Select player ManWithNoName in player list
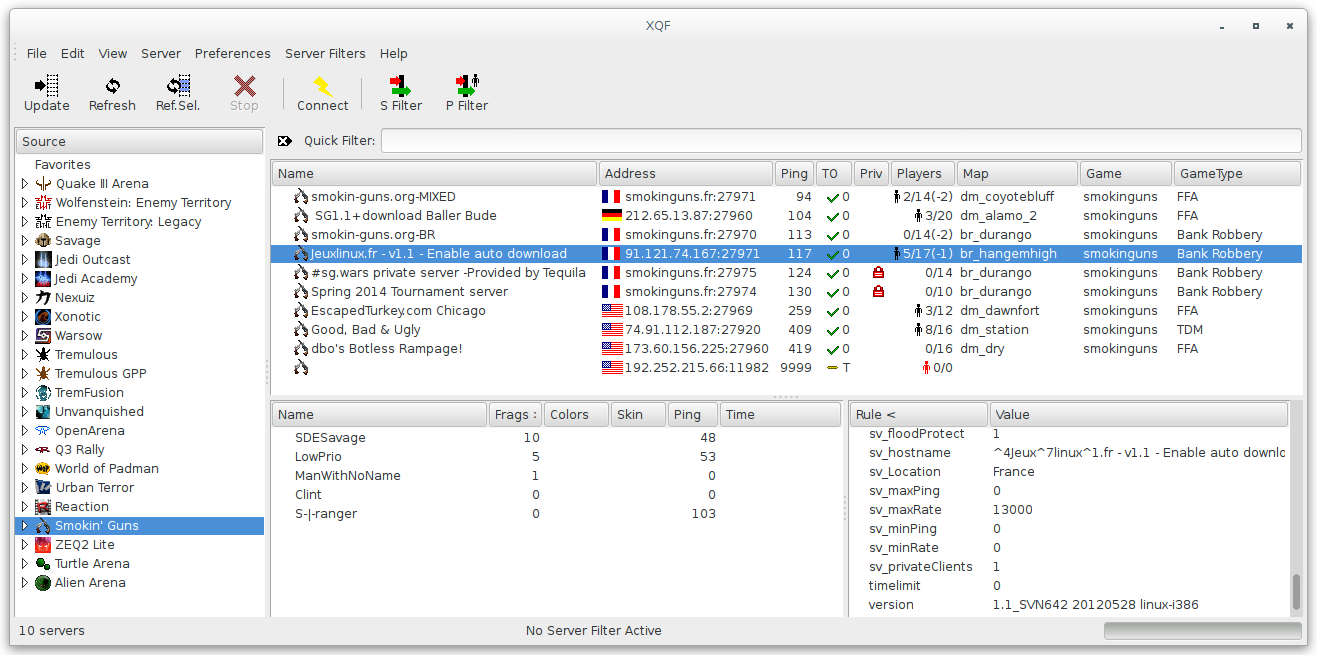Image resolution: width=1317 pixels, height=655 pixels. 556,476
